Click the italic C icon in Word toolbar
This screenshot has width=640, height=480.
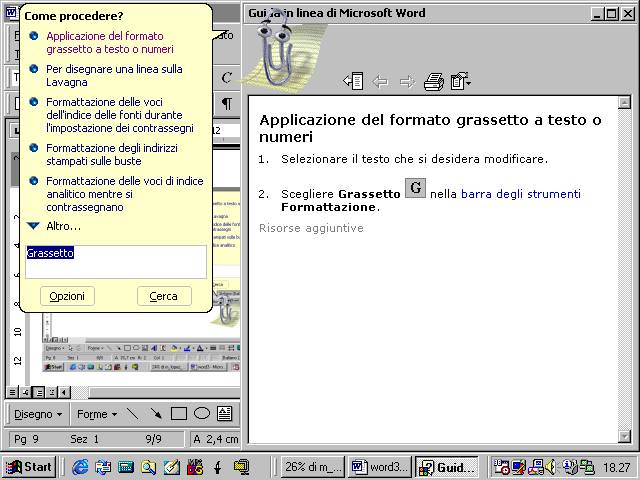click(x=227, y=78)
